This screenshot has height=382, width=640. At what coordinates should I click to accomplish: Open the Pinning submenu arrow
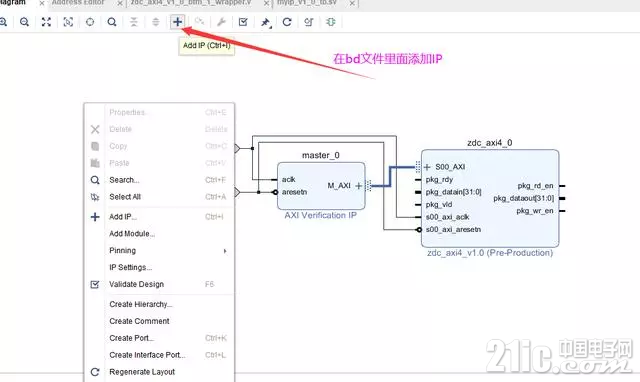[x=225, y=251]
